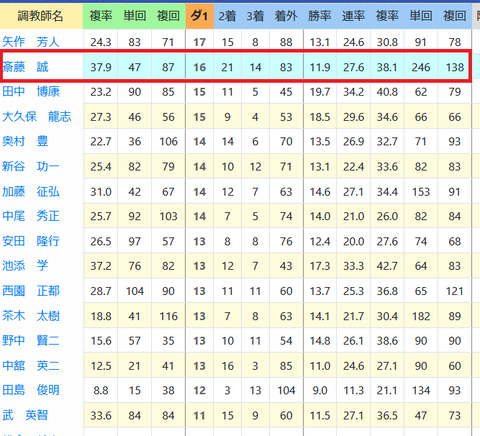Click the 246 value in 斎藤 誠 row
This screenshot has width=480, height=436.
[x=421, y=67]
